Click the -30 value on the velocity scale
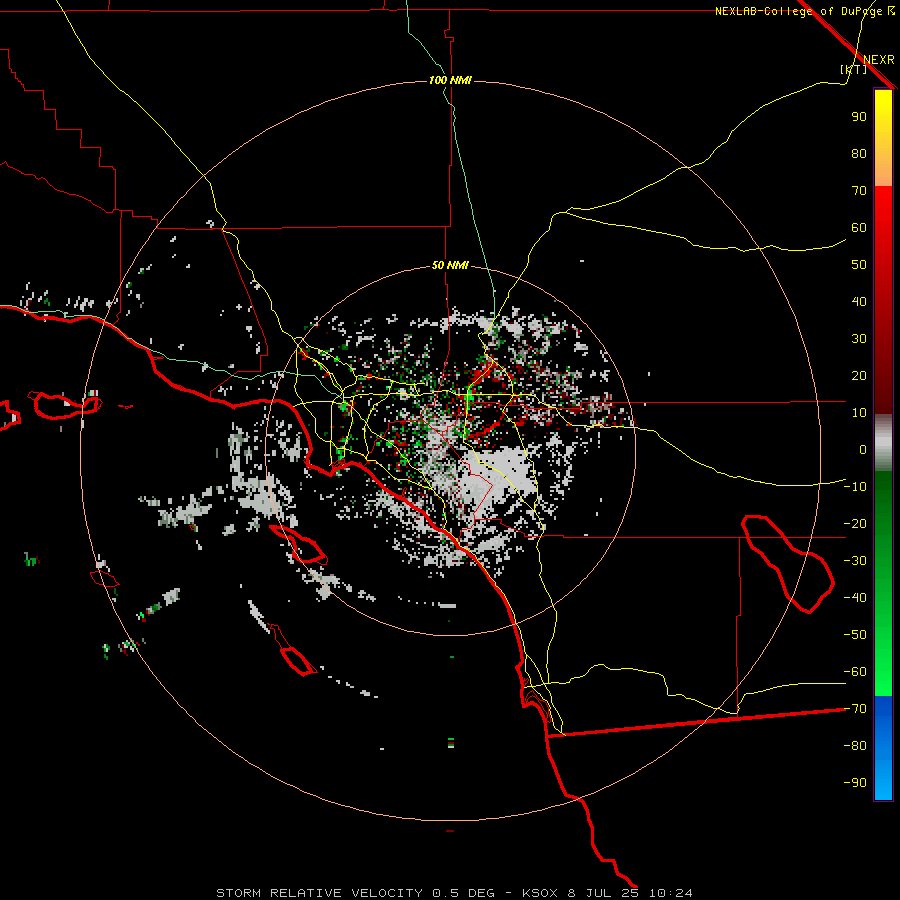The height and width of the screenshot is (900, 900). [855, 561]
